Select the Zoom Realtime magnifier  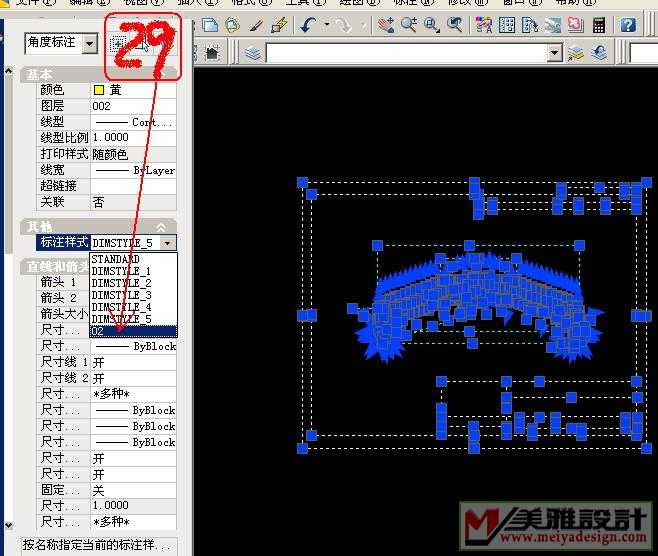408,25
